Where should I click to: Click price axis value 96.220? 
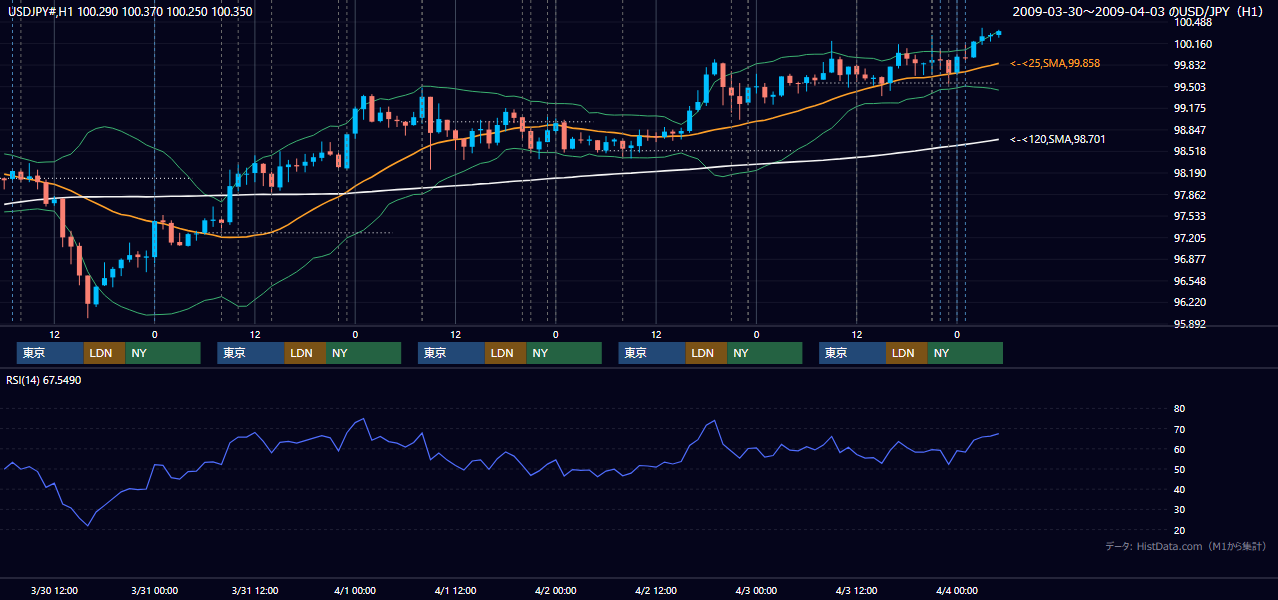tap(1190, 302)
